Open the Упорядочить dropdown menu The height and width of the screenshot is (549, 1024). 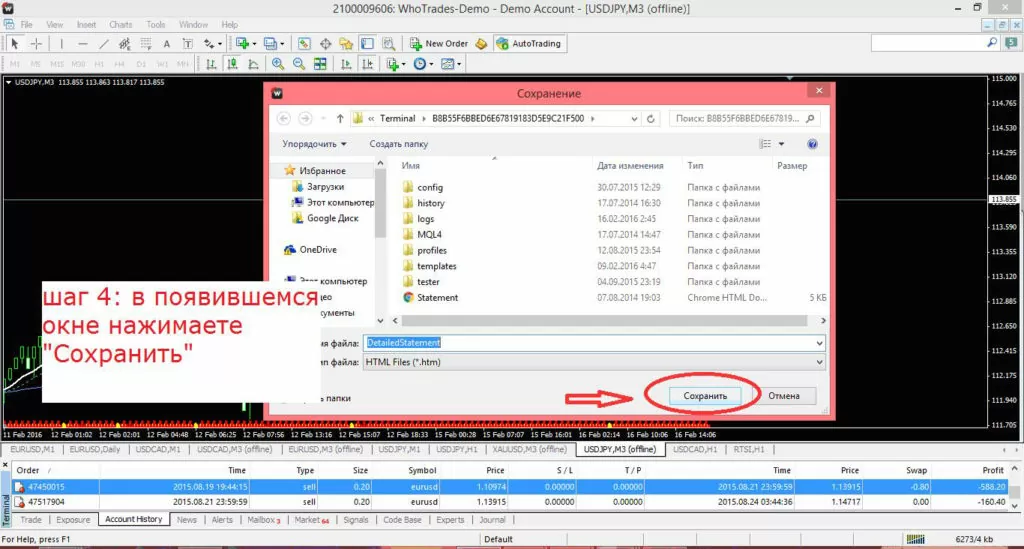[x=314, y=144]
